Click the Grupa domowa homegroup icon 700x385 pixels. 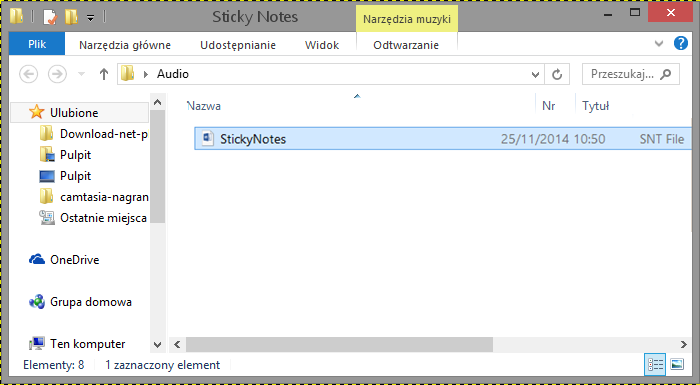tap(37, 302)
